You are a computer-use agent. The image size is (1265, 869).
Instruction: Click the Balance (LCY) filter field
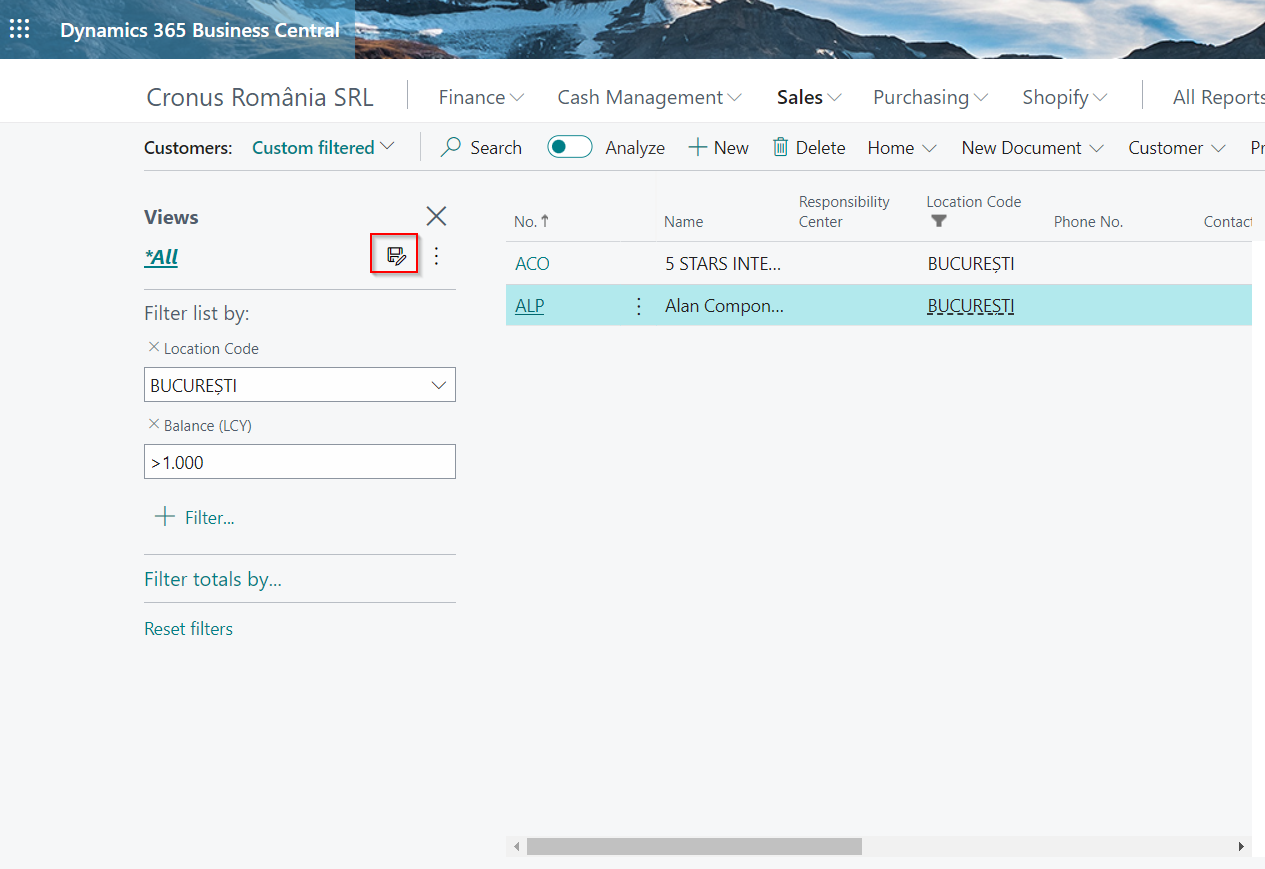click(x=300, y=462)
